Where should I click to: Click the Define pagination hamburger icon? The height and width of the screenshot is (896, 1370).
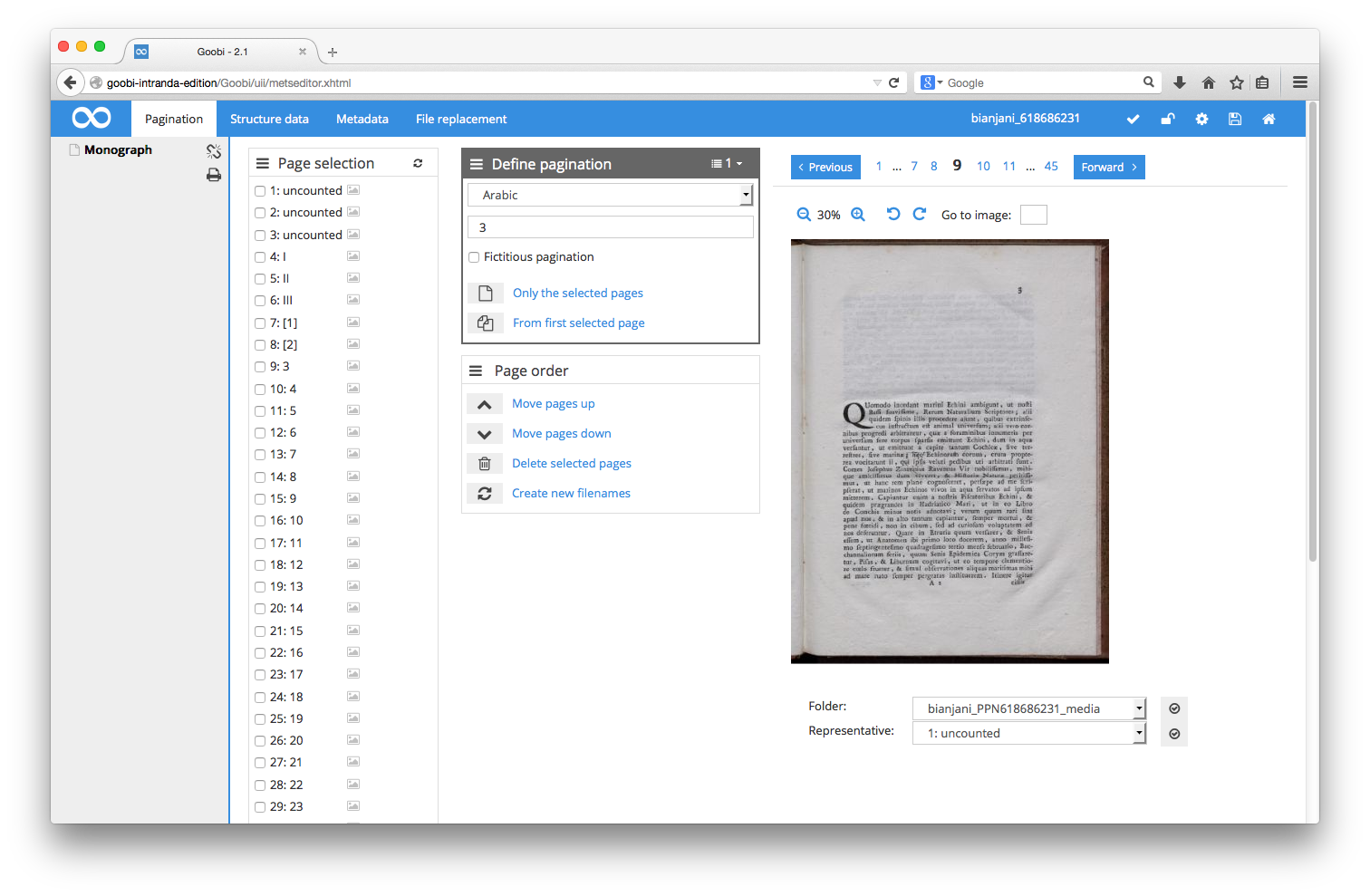[x=477, y=164]
